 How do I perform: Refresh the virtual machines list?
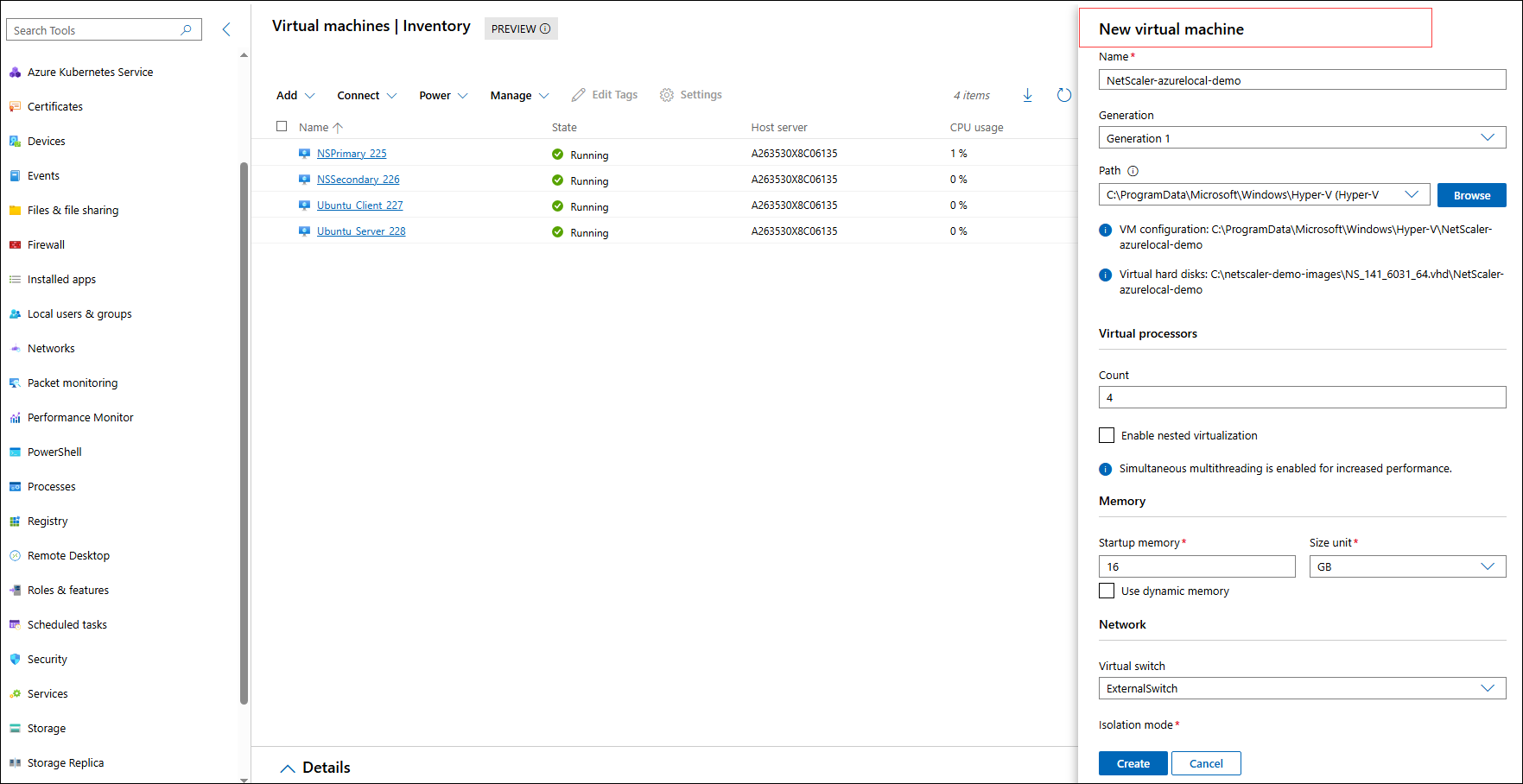coord(1063,95)
